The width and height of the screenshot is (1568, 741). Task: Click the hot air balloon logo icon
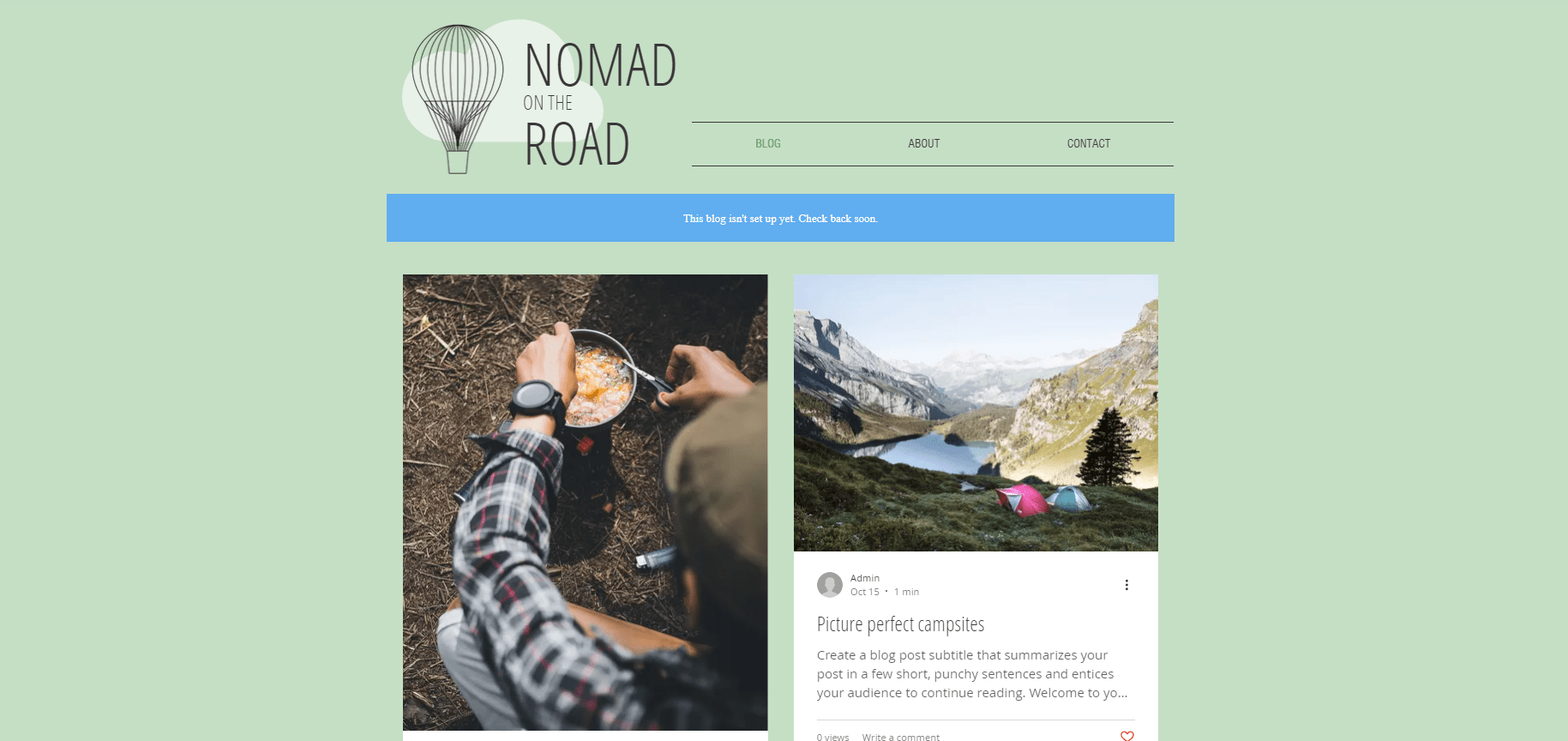point(458,99)
